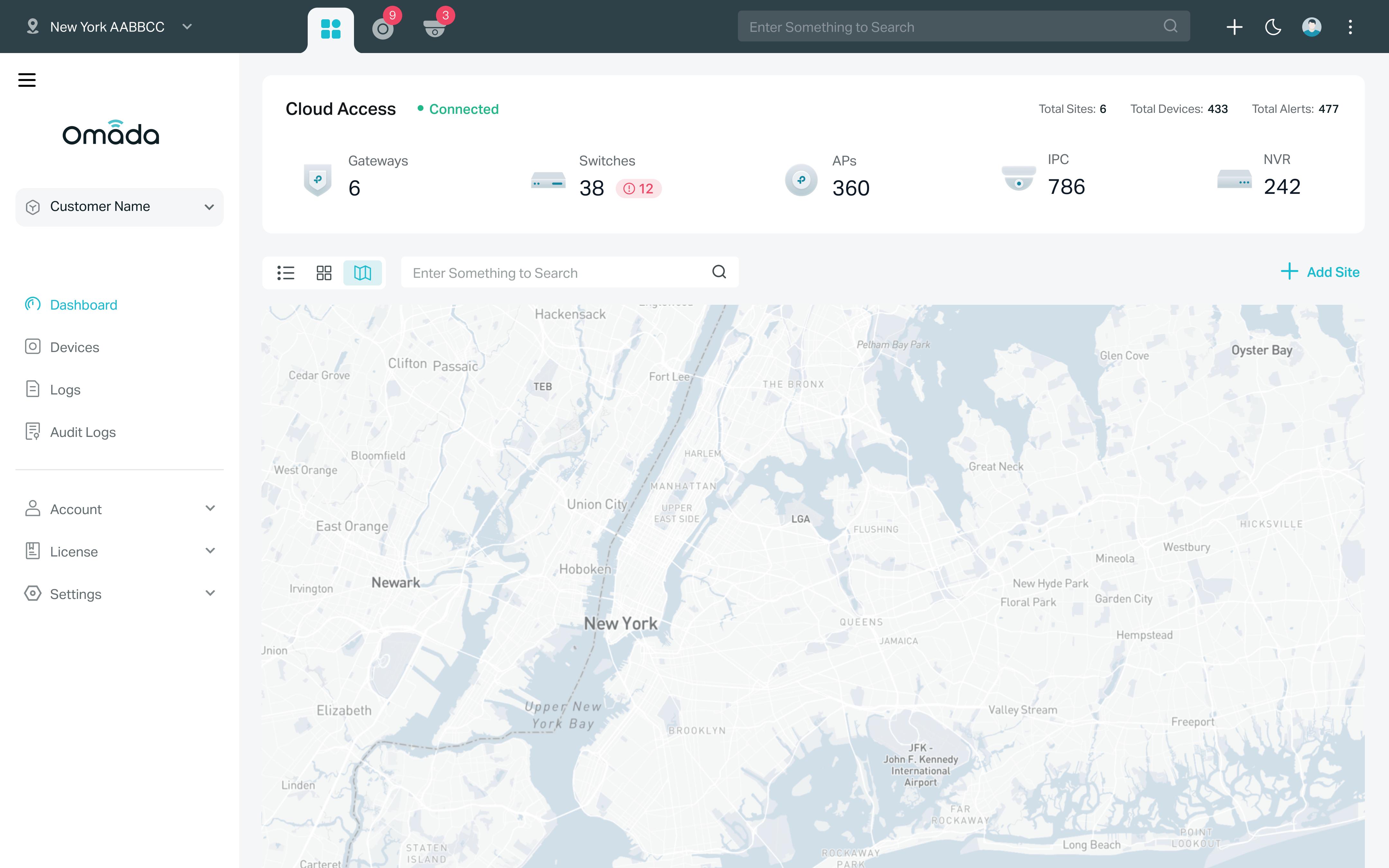
Task: Select the dashboard grid tab
Action: (331, 29)
